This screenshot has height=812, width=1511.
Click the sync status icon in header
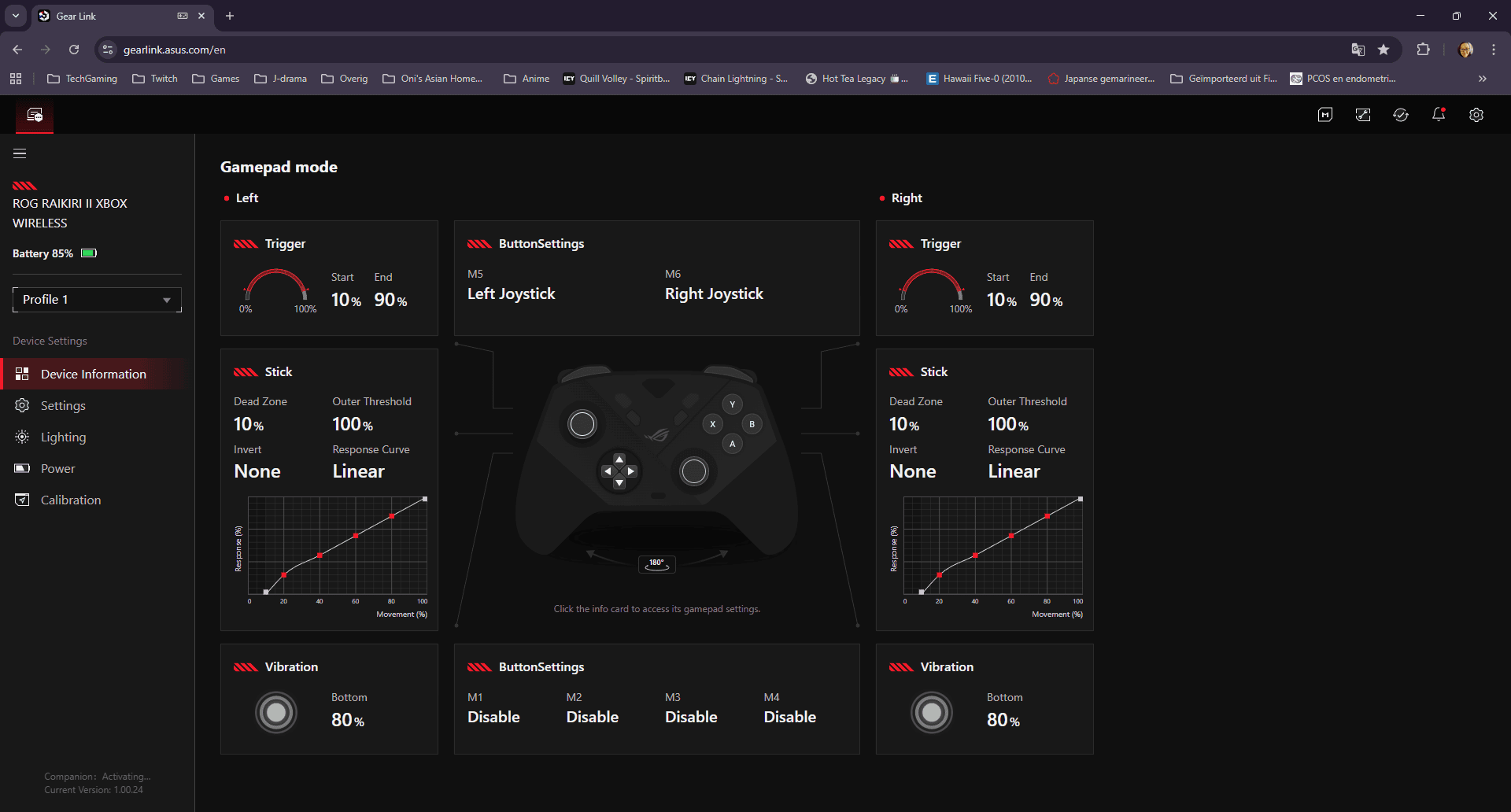[1400, 115]
